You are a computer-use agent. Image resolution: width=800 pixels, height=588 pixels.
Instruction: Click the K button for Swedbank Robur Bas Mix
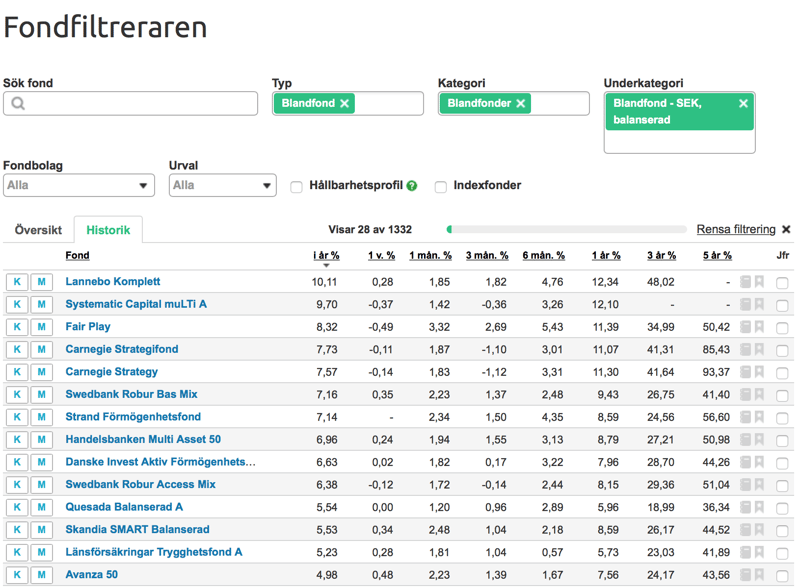17,395
